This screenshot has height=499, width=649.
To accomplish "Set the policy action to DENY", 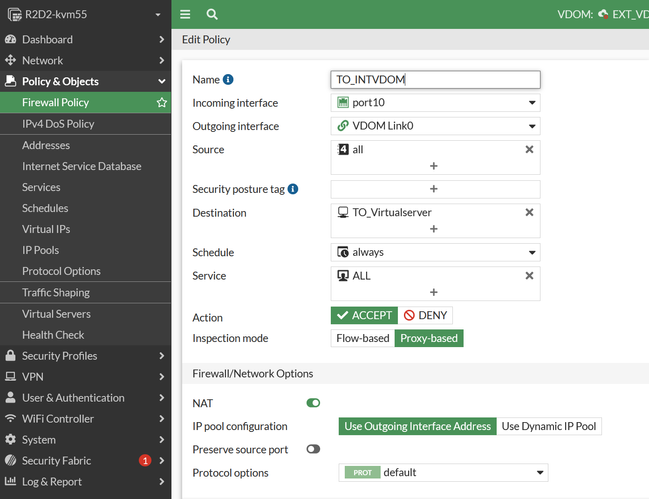I will pos(425,315).
